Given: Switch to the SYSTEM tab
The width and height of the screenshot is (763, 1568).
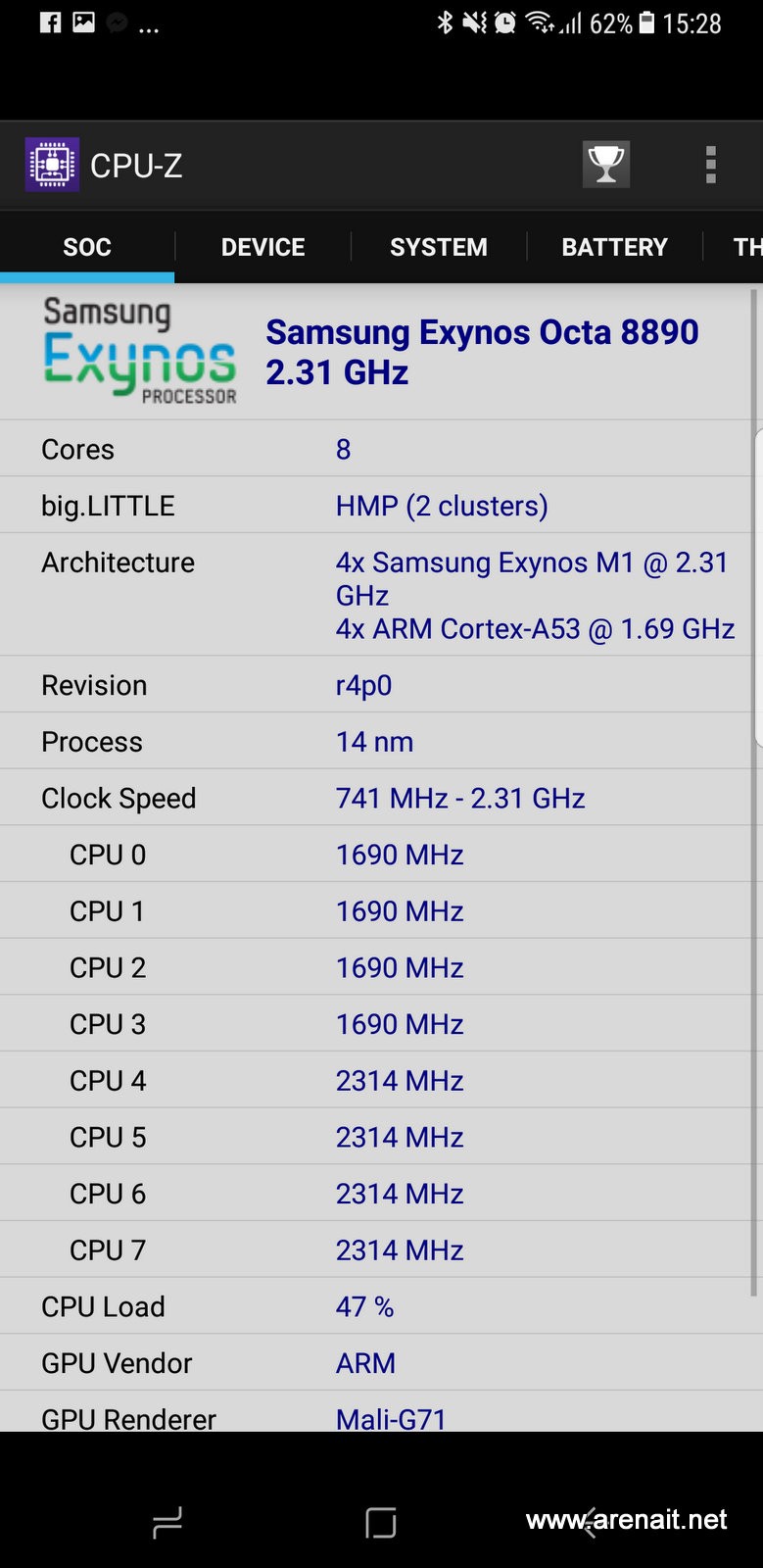Looking at the screenshot, I should coord(439,247).
